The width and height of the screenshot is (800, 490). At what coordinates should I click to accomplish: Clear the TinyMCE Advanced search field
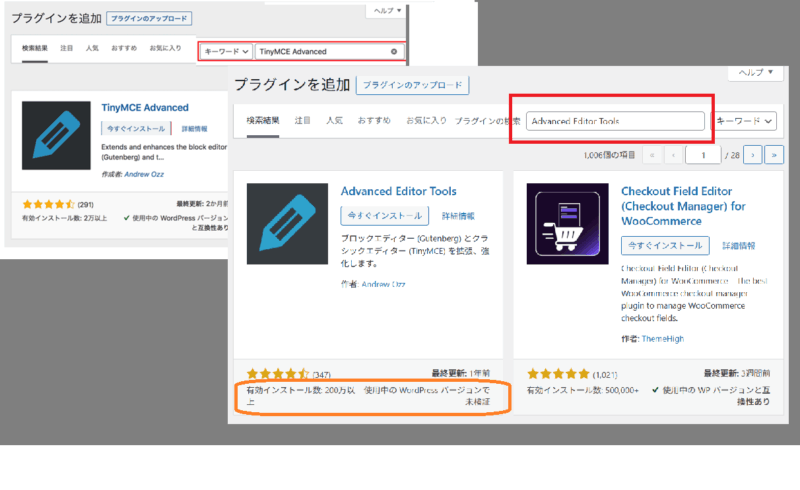tap(394, 52)
